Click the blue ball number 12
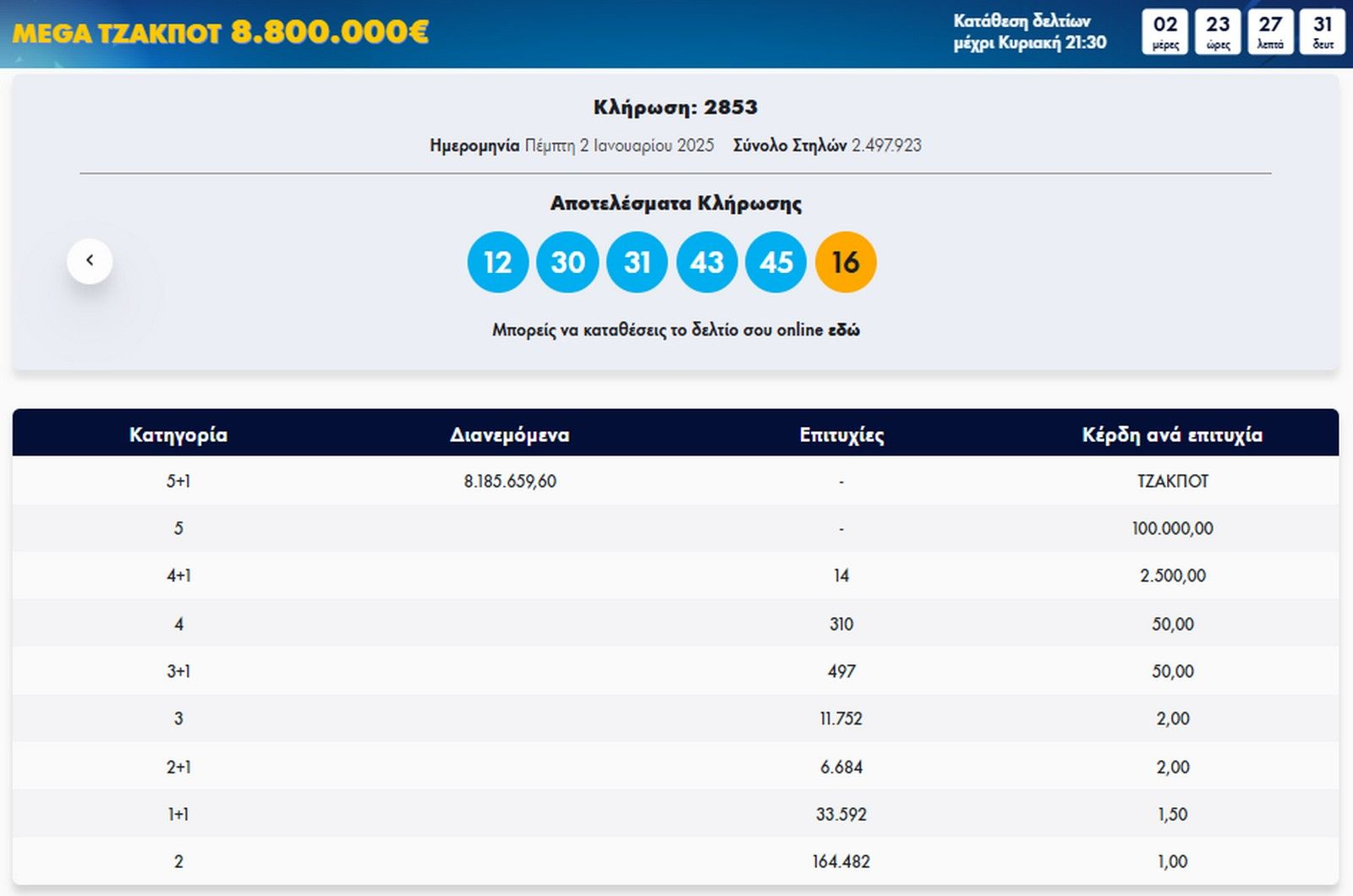The image size is (1353, 896). coord(497,262)
